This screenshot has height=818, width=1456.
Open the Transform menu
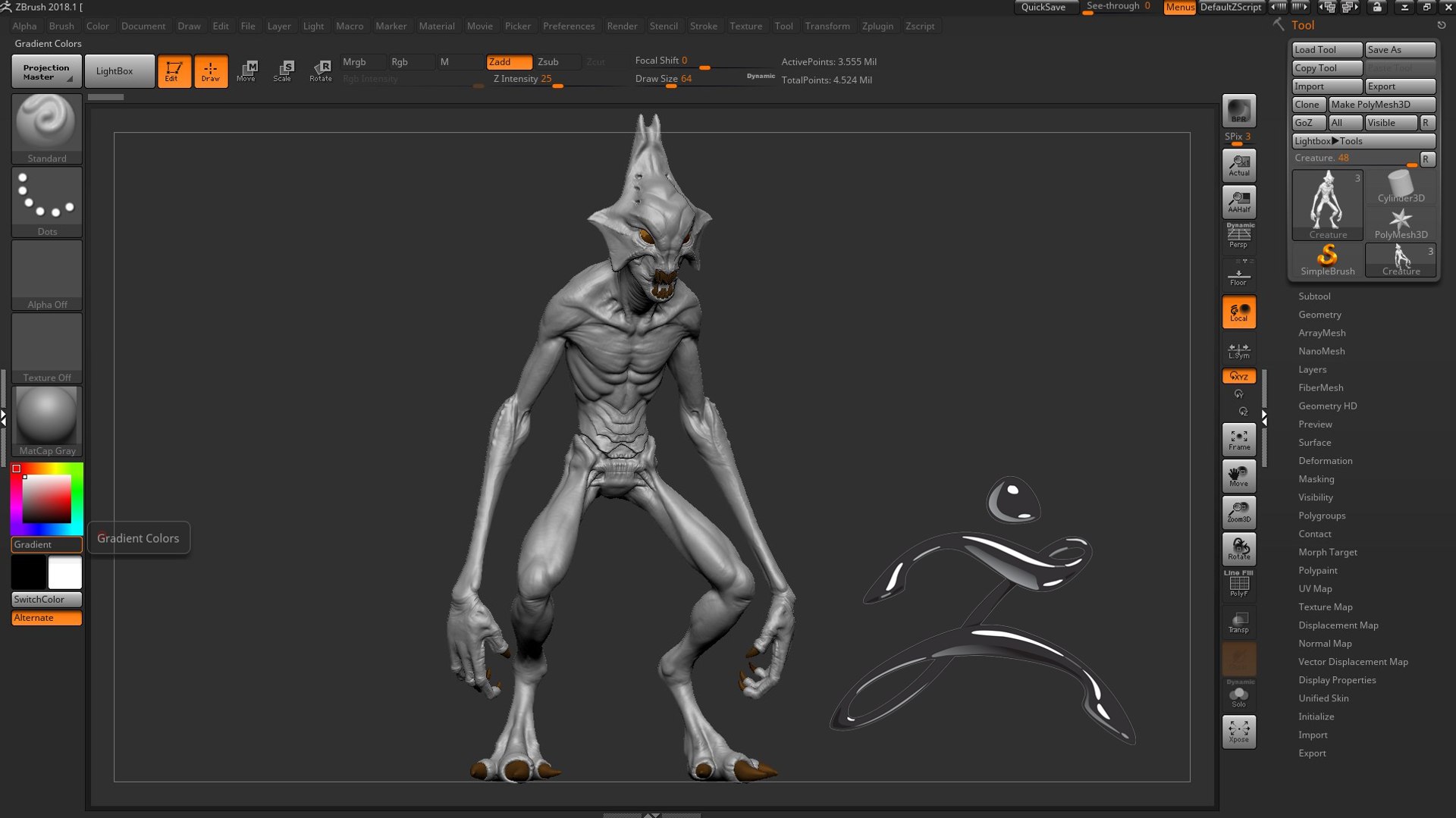827,26
